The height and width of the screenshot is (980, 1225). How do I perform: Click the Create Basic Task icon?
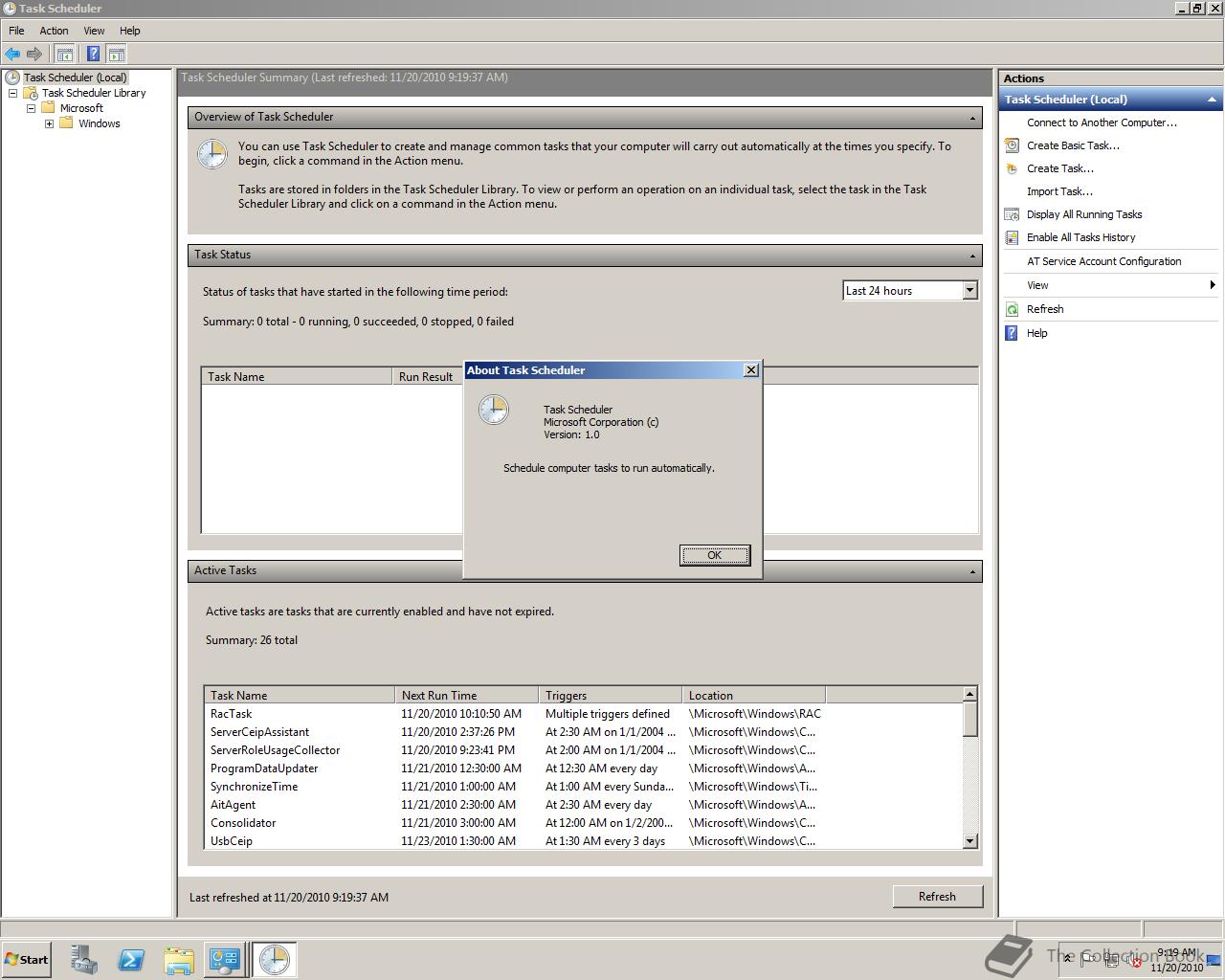(1012, 145)
